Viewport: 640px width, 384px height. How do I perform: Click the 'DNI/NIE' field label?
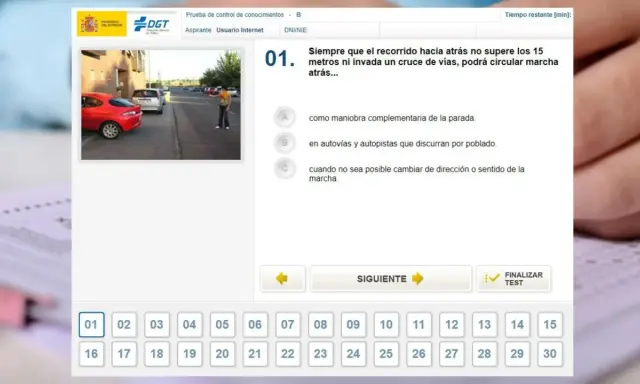click(296, 30)
